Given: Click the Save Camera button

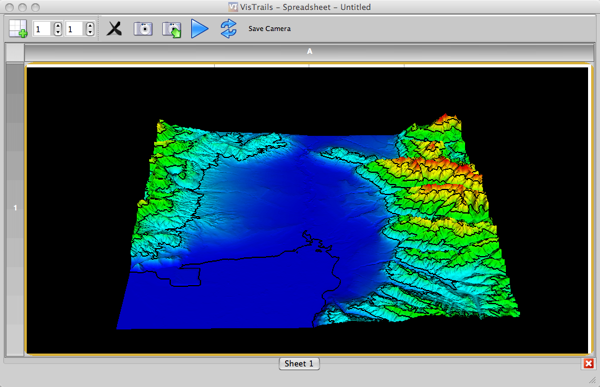Looking at the screenshot, I should pyautogui.click(x=269, y=29).
